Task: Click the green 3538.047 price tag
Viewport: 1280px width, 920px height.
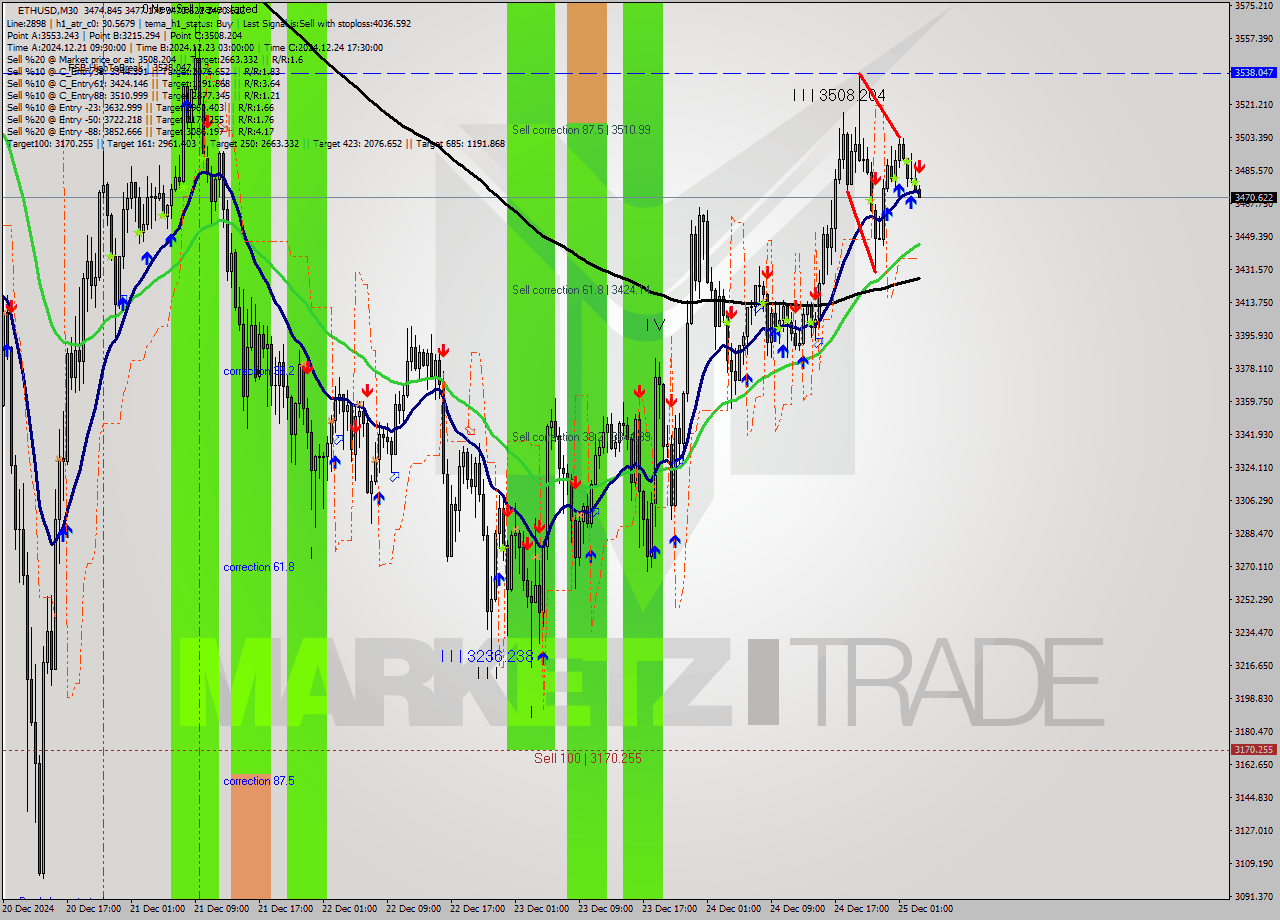Action: point(1253,72)
